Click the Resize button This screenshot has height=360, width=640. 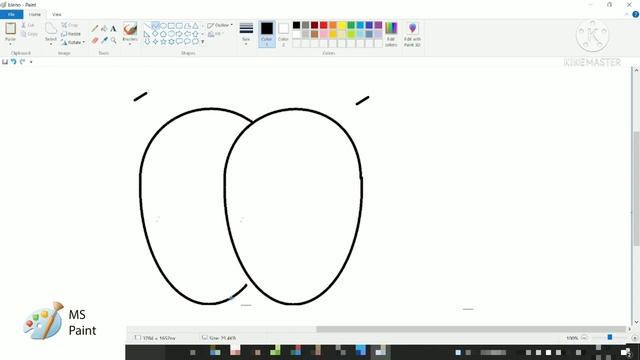pyautogui.click(x=71, y=34)
